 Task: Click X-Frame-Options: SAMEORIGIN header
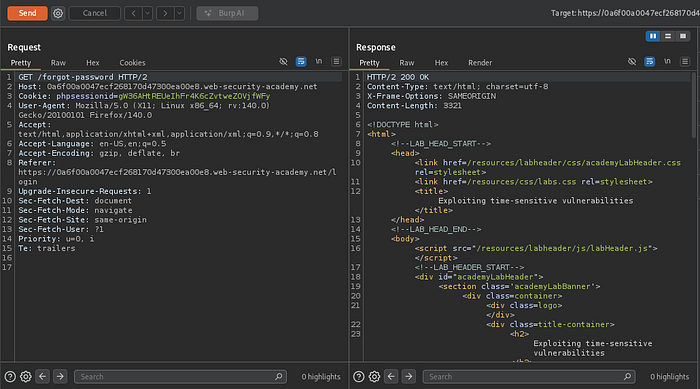(x=431, y=96)
